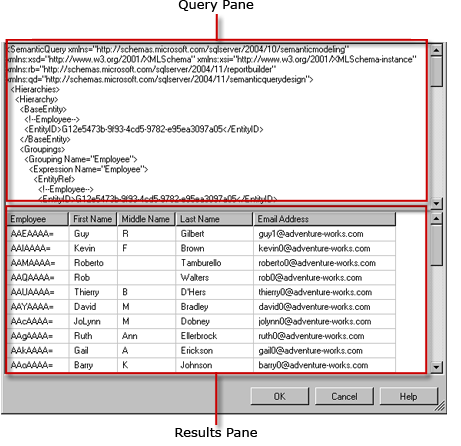The image size is (461, 446).
Task: Click last name Gilbert
Action: click(192, 234)
